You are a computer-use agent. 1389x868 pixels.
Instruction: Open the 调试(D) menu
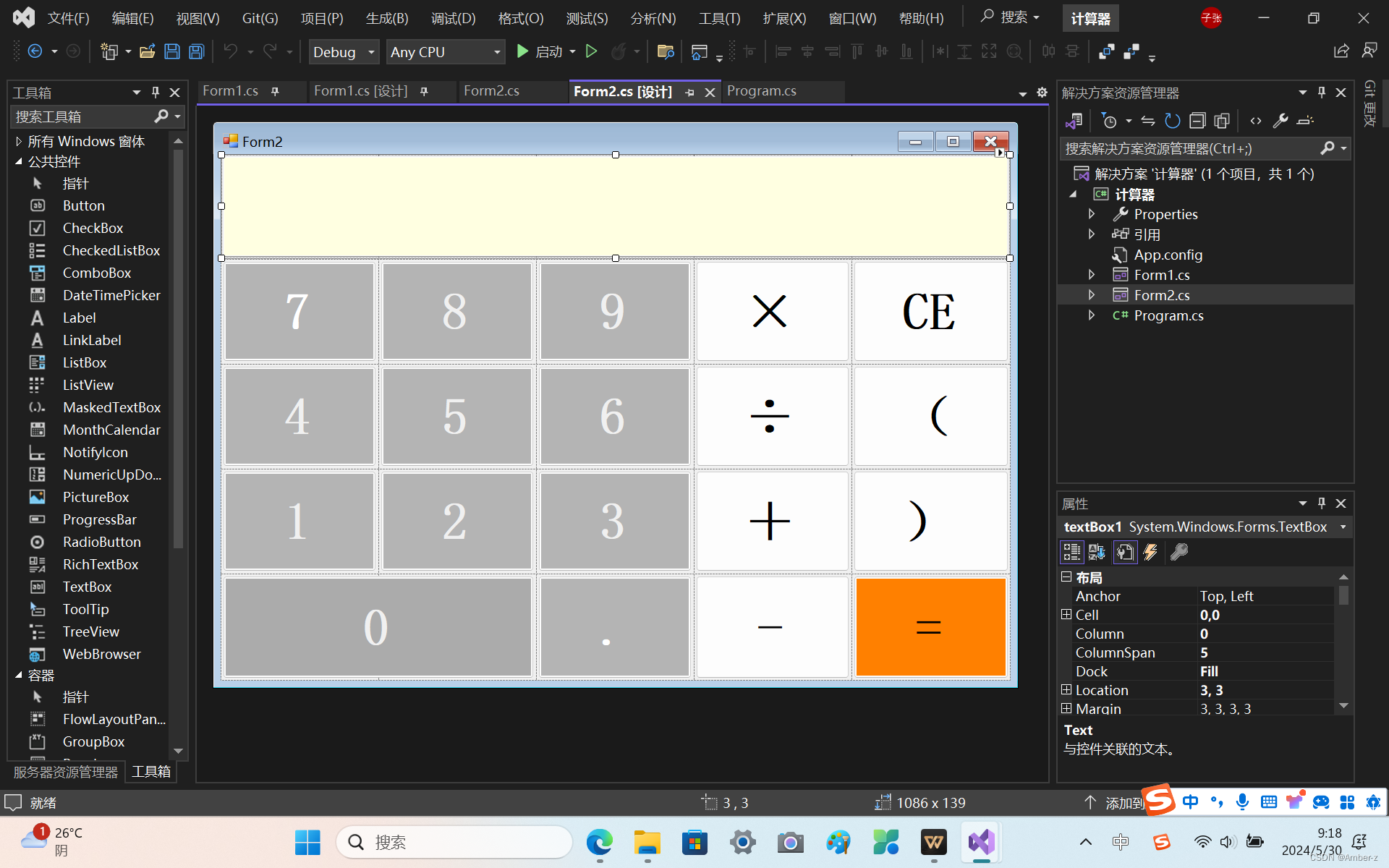point(453,18)
